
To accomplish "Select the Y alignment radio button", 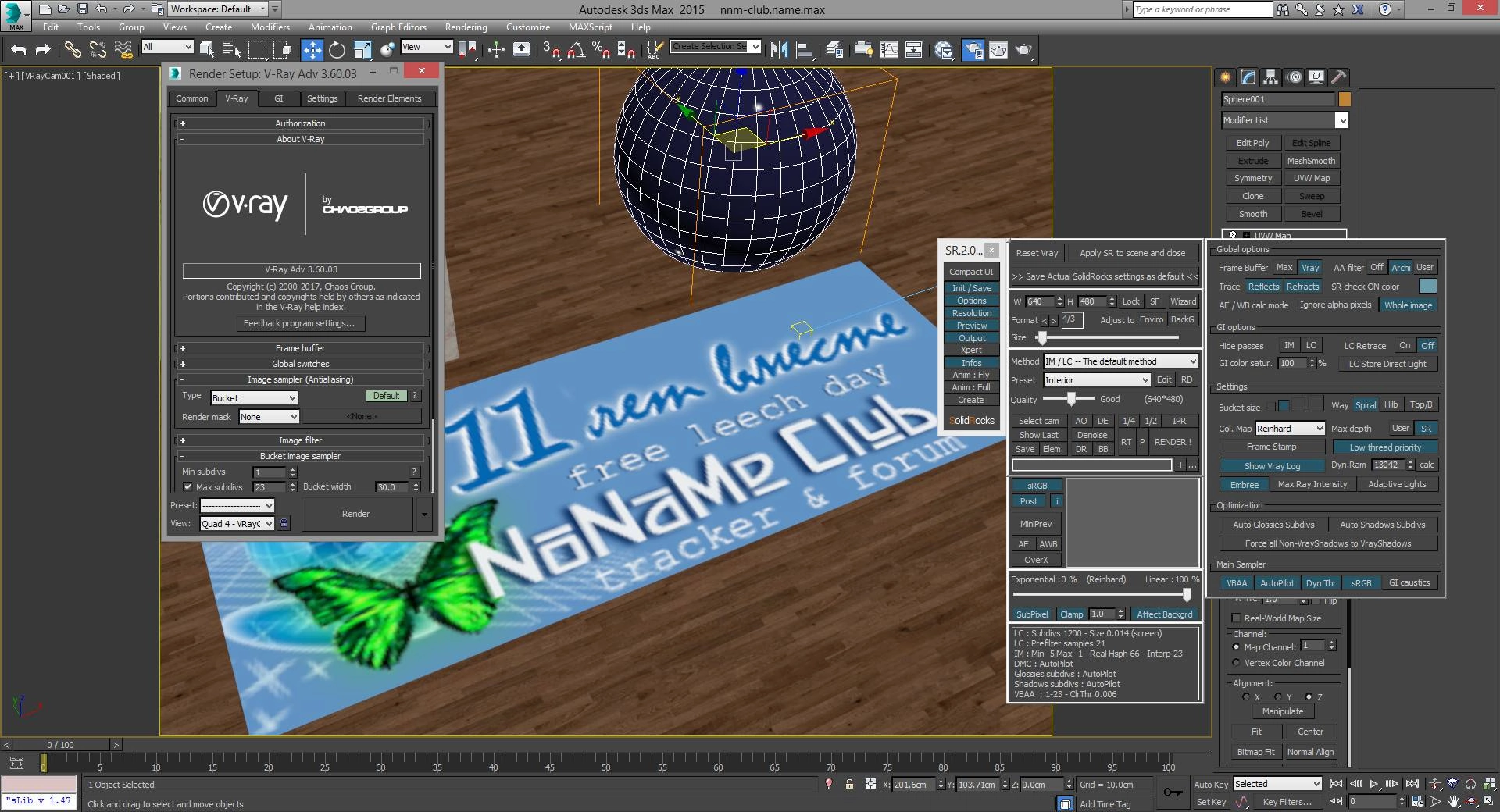I will point(1277,697).
